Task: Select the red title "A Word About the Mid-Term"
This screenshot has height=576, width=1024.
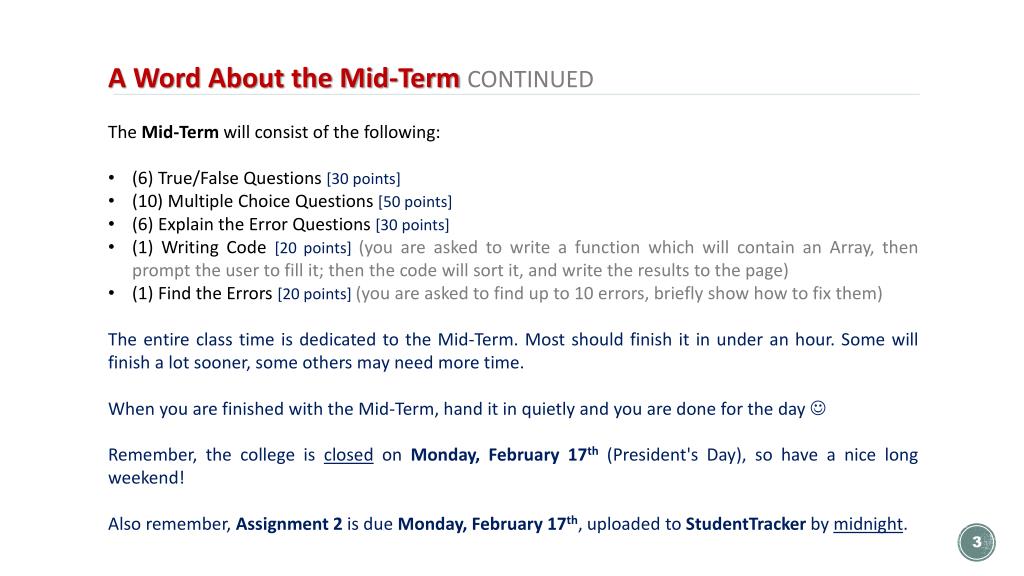Action: coord(284,78)
